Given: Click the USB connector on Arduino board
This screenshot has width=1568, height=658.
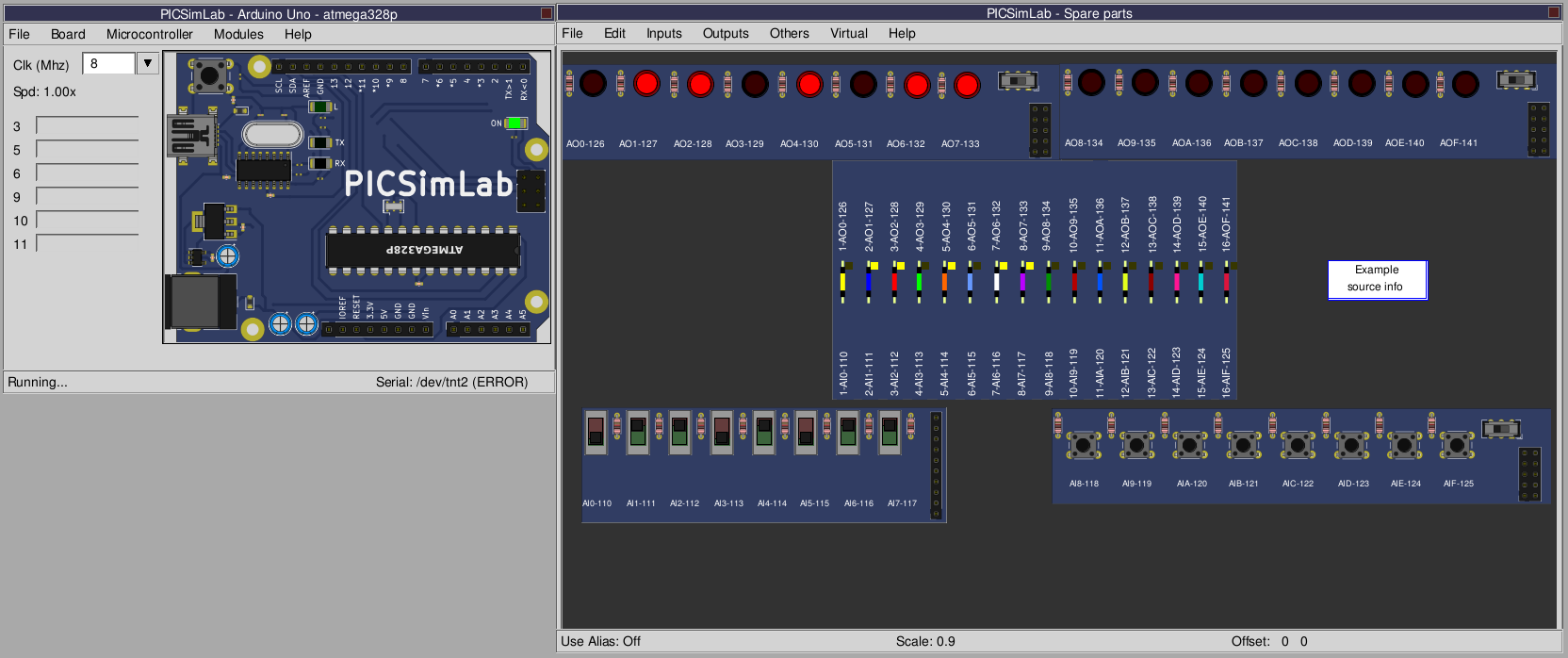Looking at the screenshot, I should pyautogui.click(x=190, y=136).
